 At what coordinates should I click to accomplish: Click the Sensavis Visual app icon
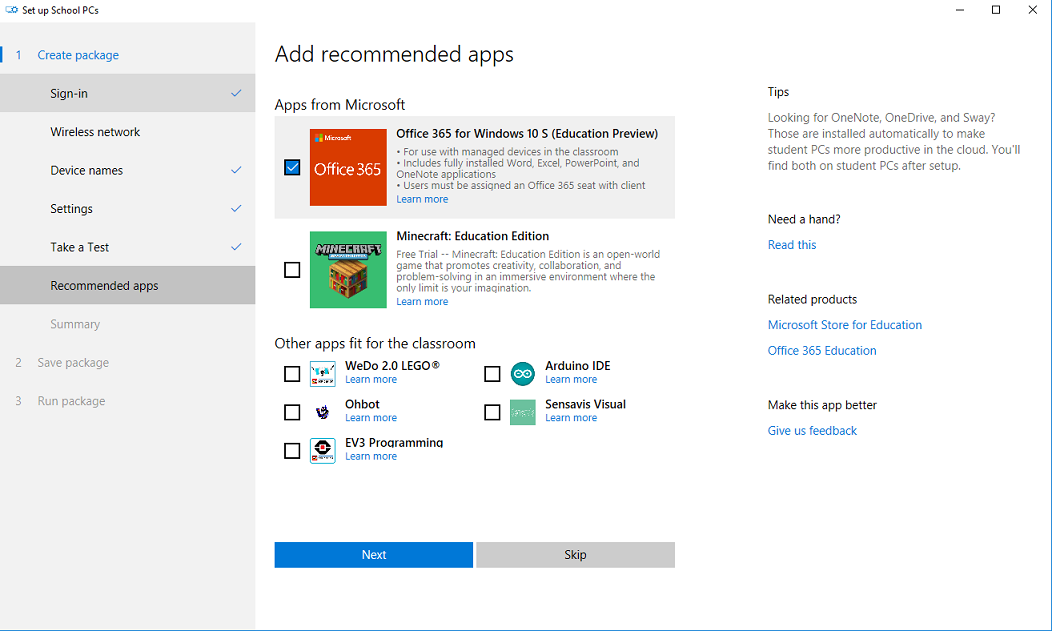[x=523, y=412]
